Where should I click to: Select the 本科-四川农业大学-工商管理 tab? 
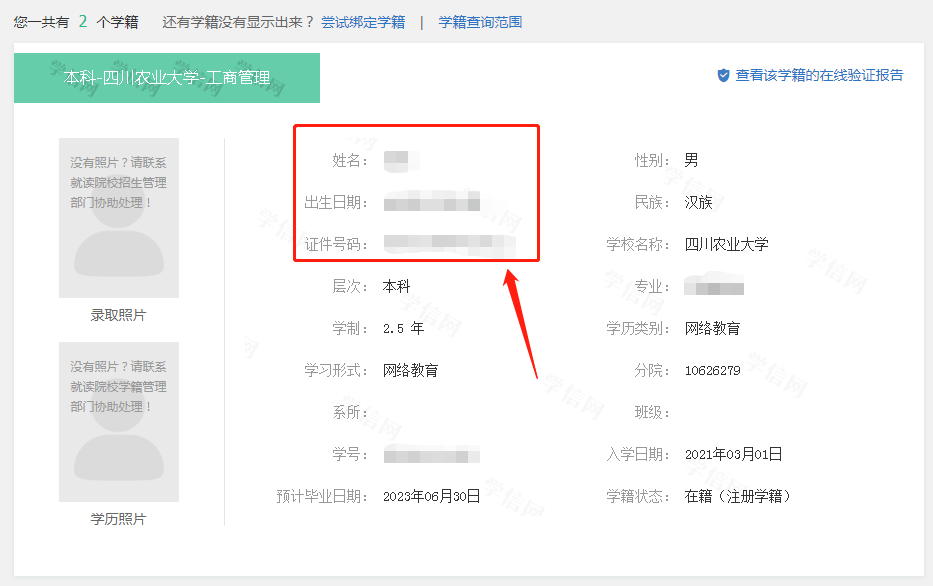[167, 78]
